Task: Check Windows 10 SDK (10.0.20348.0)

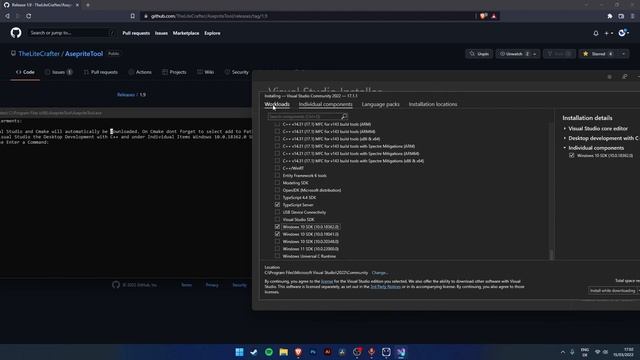Action: pyautogui.click(x=277, y=241)
